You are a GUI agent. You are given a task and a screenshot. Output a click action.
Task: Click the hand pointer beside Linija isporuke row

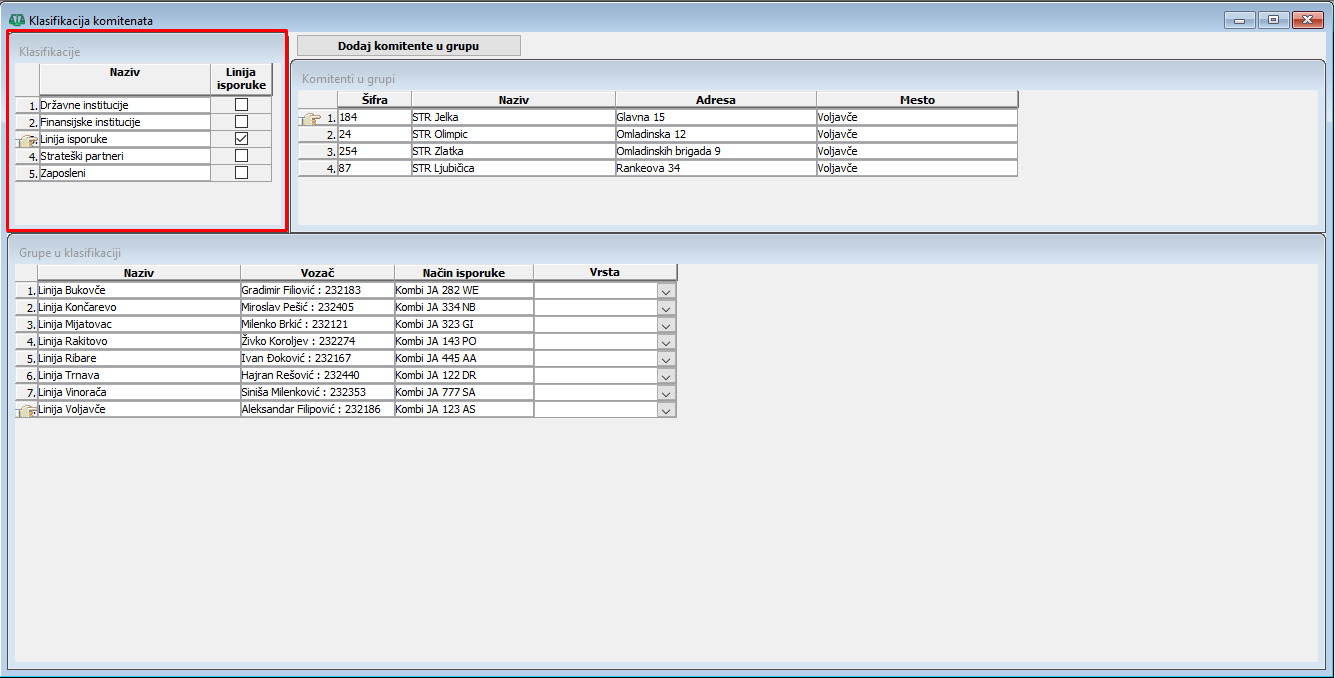click(27, 140)
